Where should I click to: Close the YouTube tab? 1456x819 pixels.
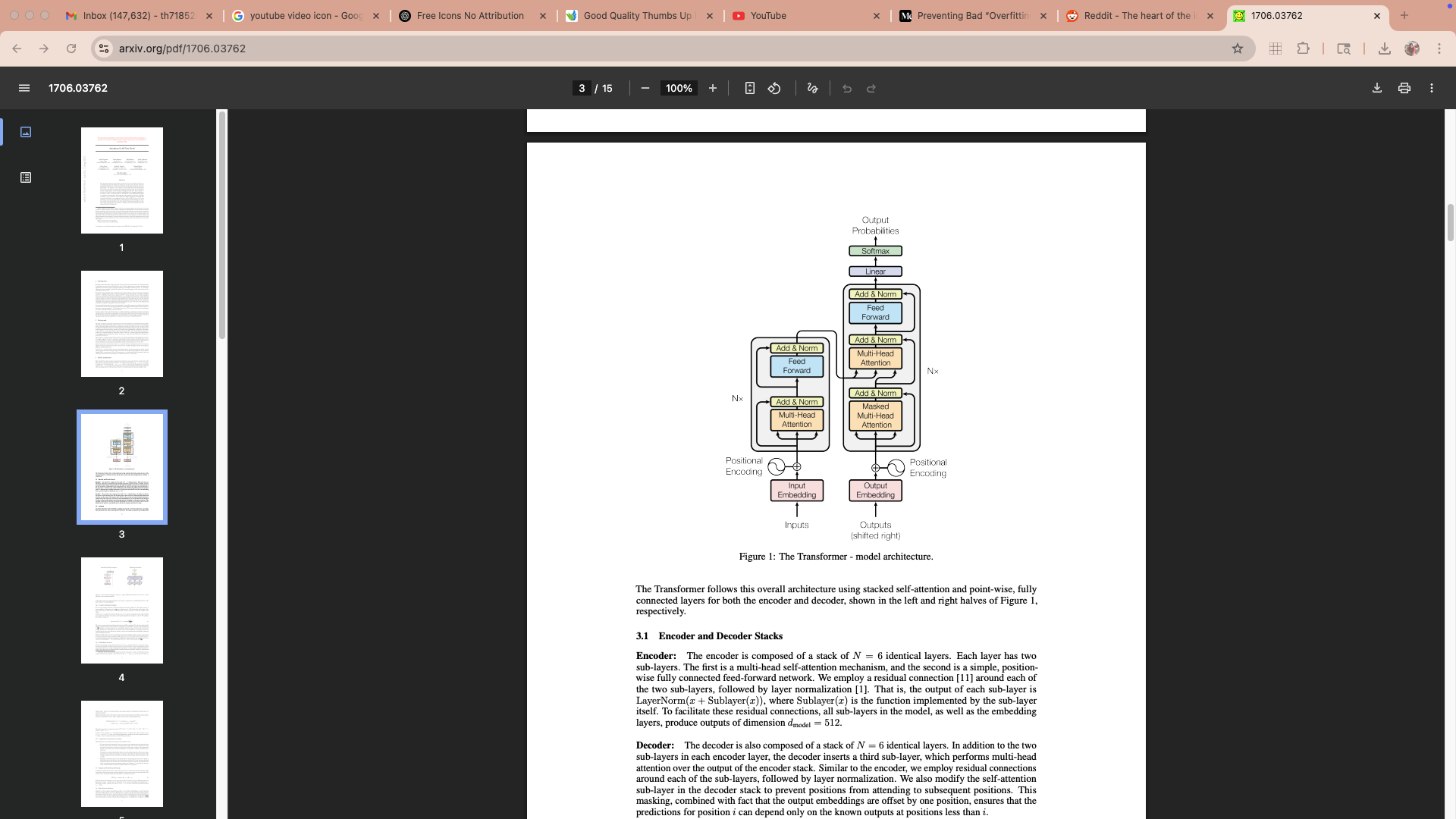(x=877, y=15)
